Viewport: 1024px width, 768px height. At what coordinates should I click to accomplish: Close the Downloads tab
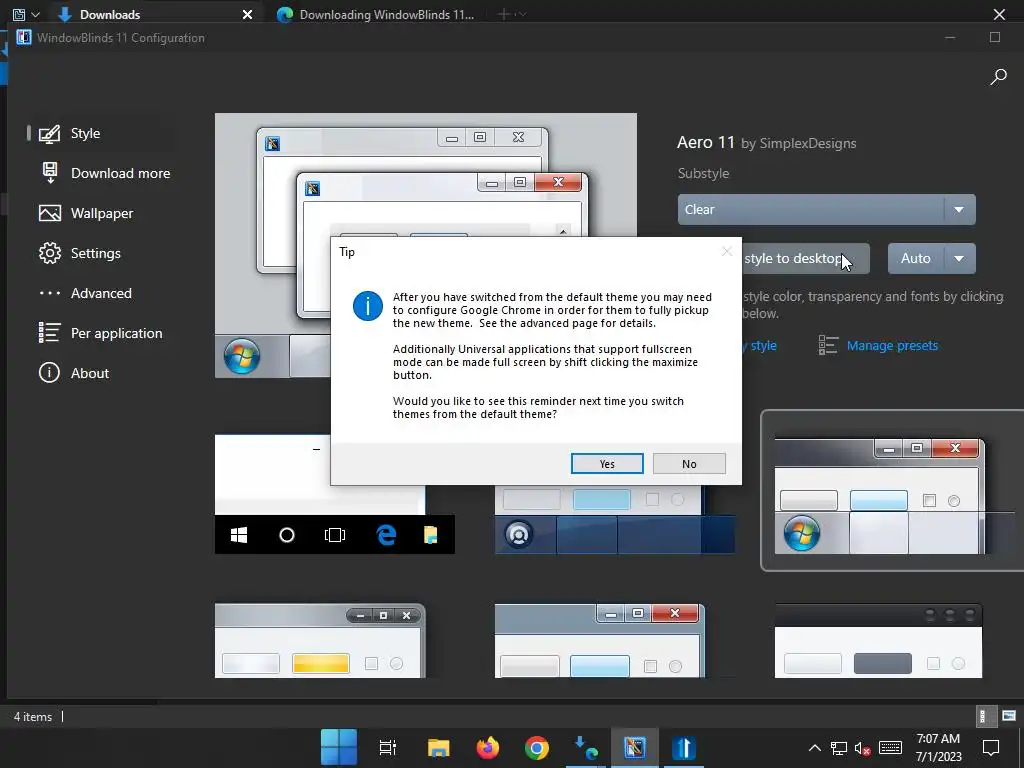click(x=247, y=14)
